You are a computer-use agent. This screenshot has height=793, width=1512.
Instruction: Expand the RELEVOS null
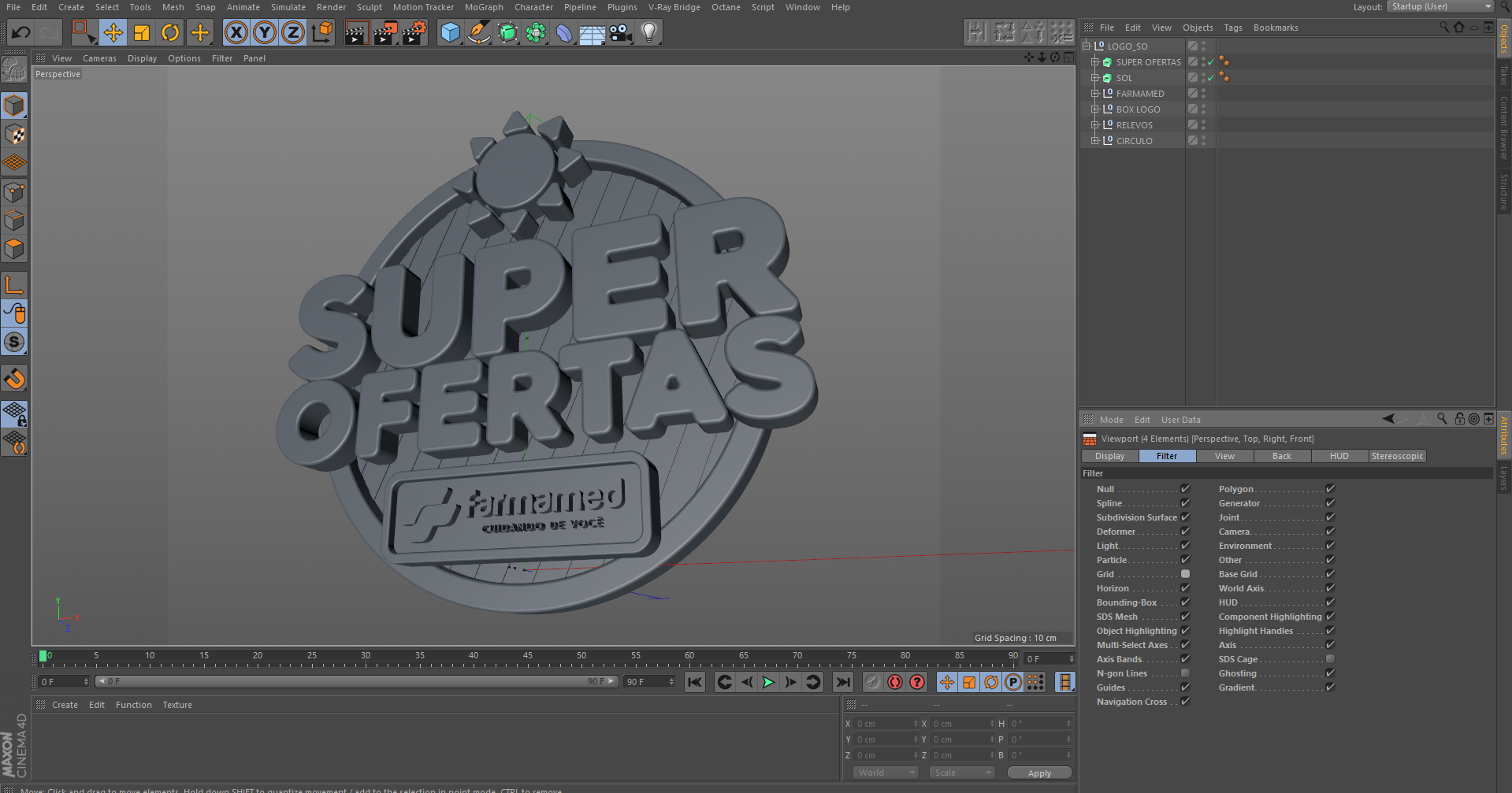pos(1094,125)
